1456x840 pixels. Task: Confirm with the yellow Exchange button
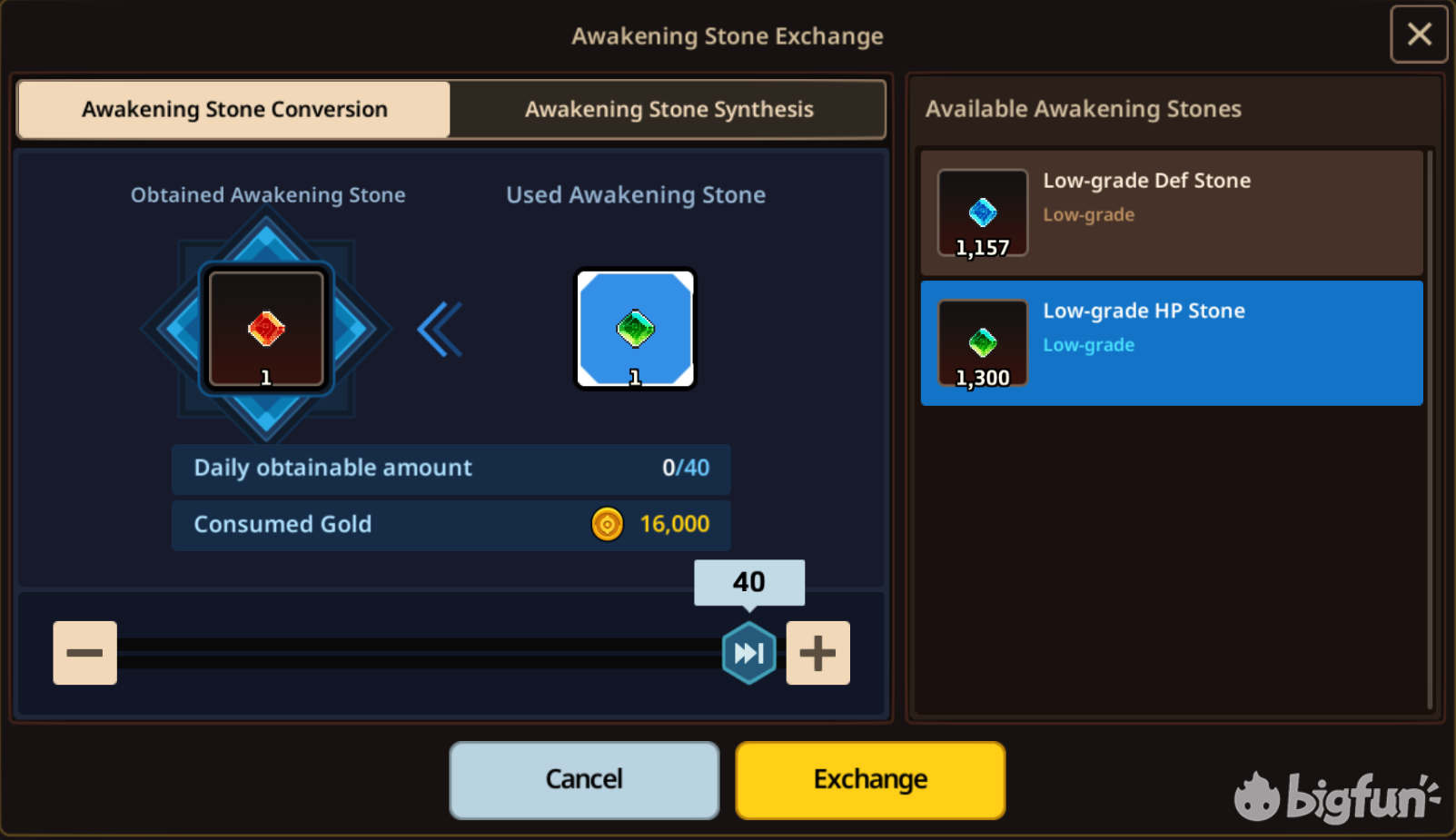[x=870, y=780]
